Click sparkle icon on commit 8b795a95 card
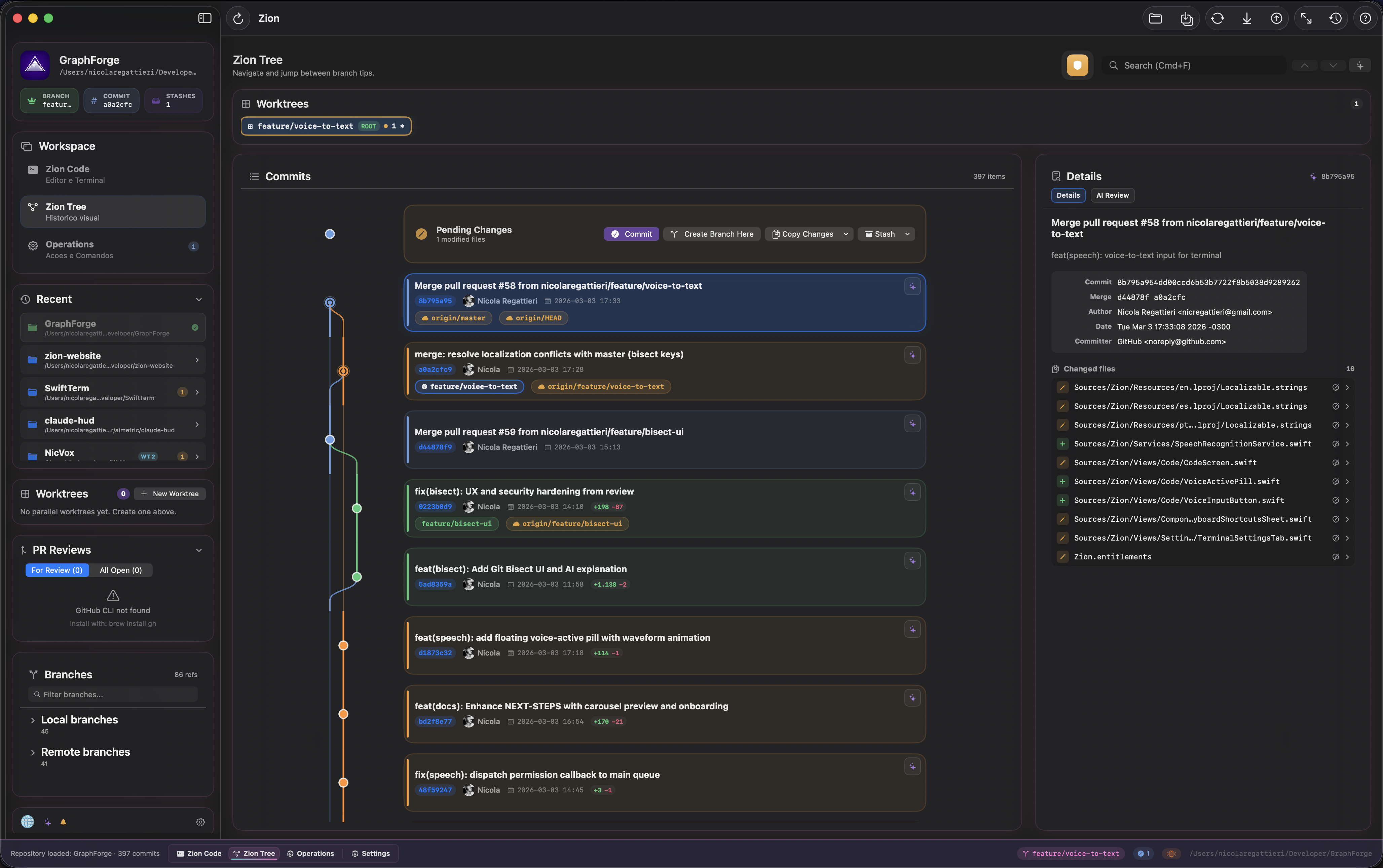Screen dimensions: 1383x868 click(912, 286)
